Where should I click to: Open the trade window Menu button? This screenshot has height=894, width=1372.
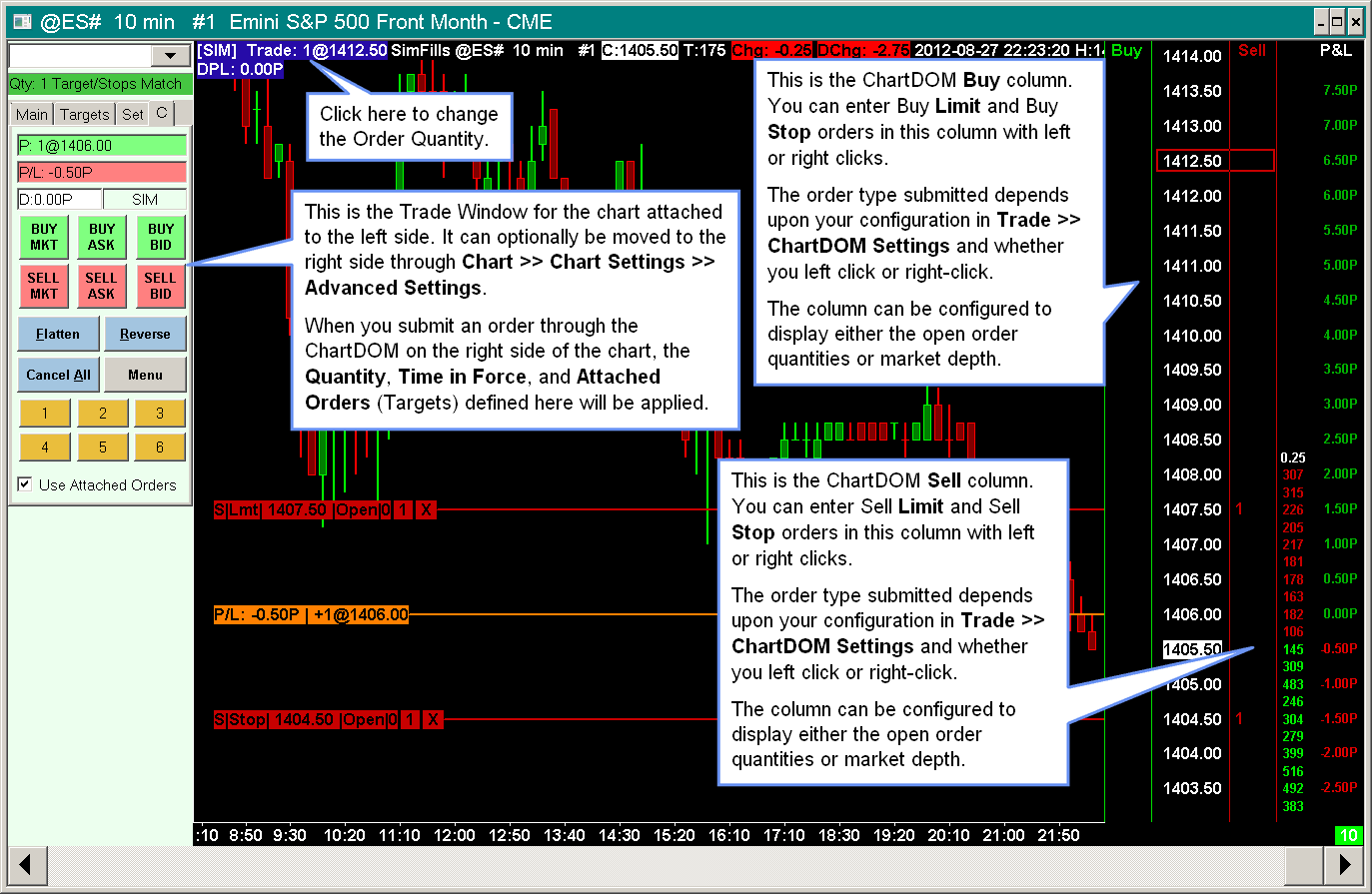pos(145,375)
